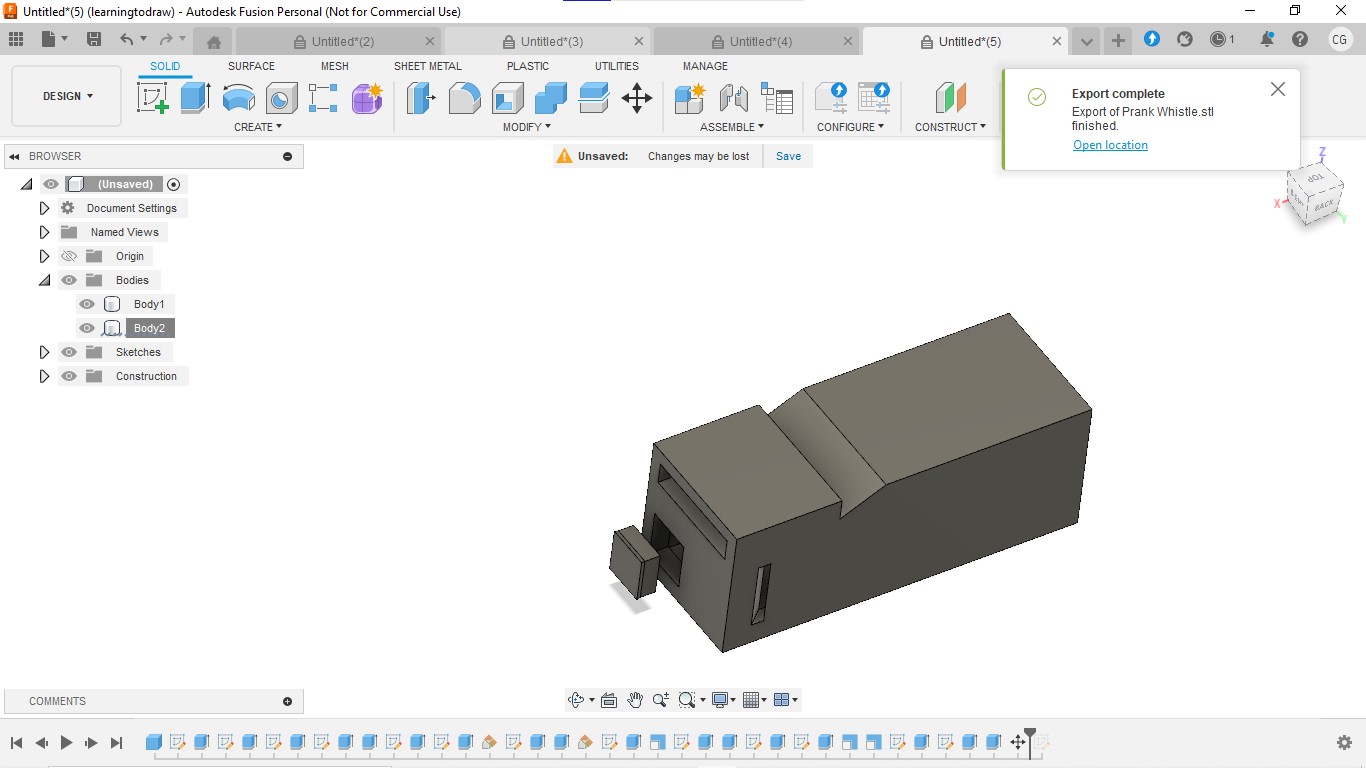Open the MODIFY dropdown menu
This screenshot has height=768, width=1366.
coord(527,127)
